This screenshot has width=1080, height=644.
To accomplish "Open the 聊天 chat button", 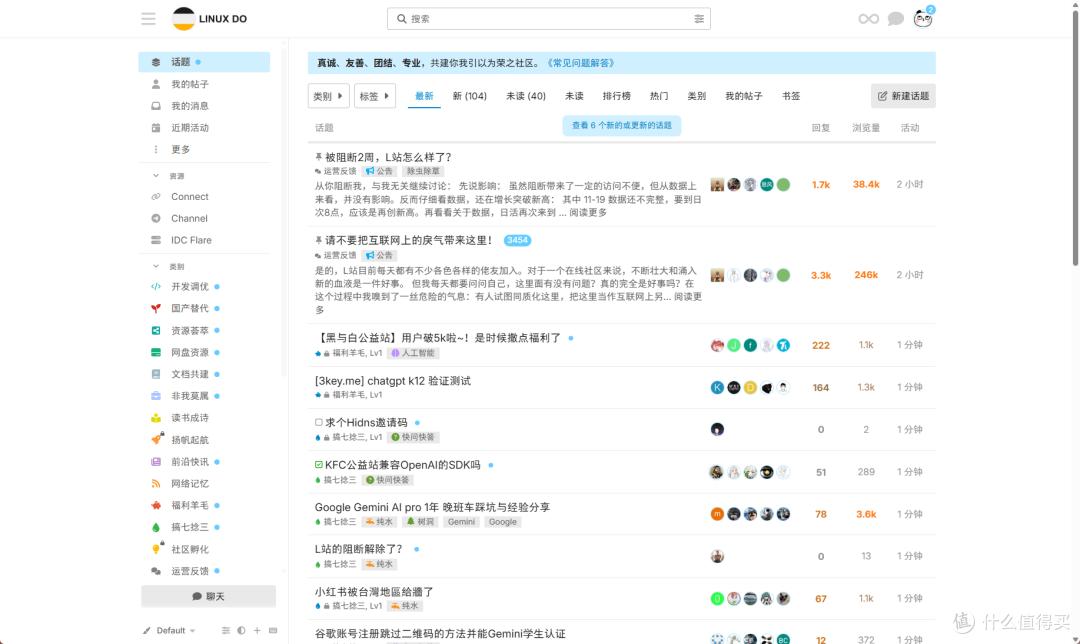I will point(208,596).
